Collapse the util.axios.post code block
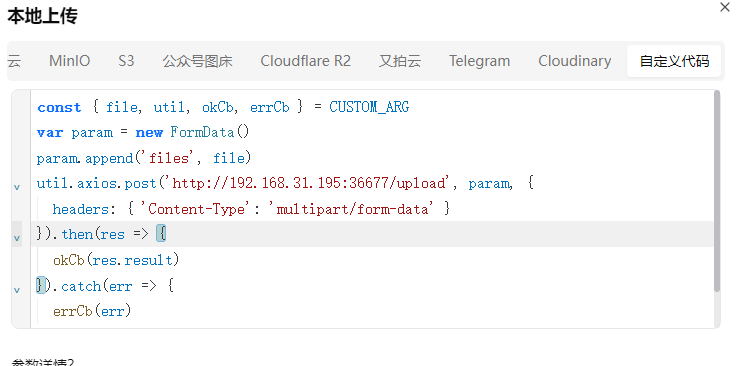 pos(17,187)
